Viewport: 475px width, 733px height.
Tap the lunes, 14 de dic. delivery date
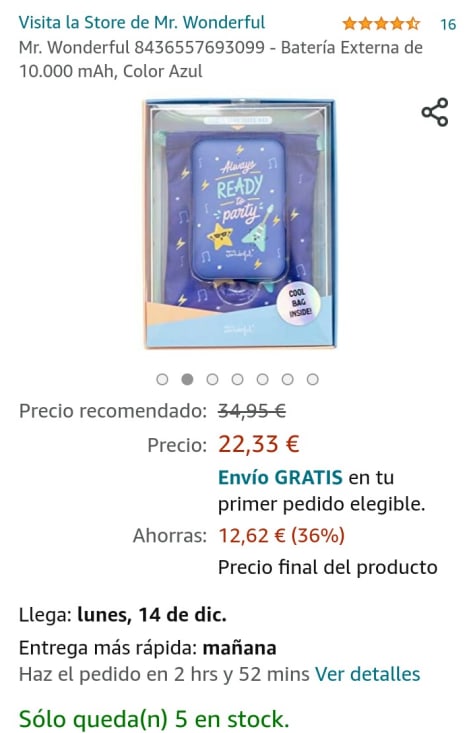click(x=152, y=615)
